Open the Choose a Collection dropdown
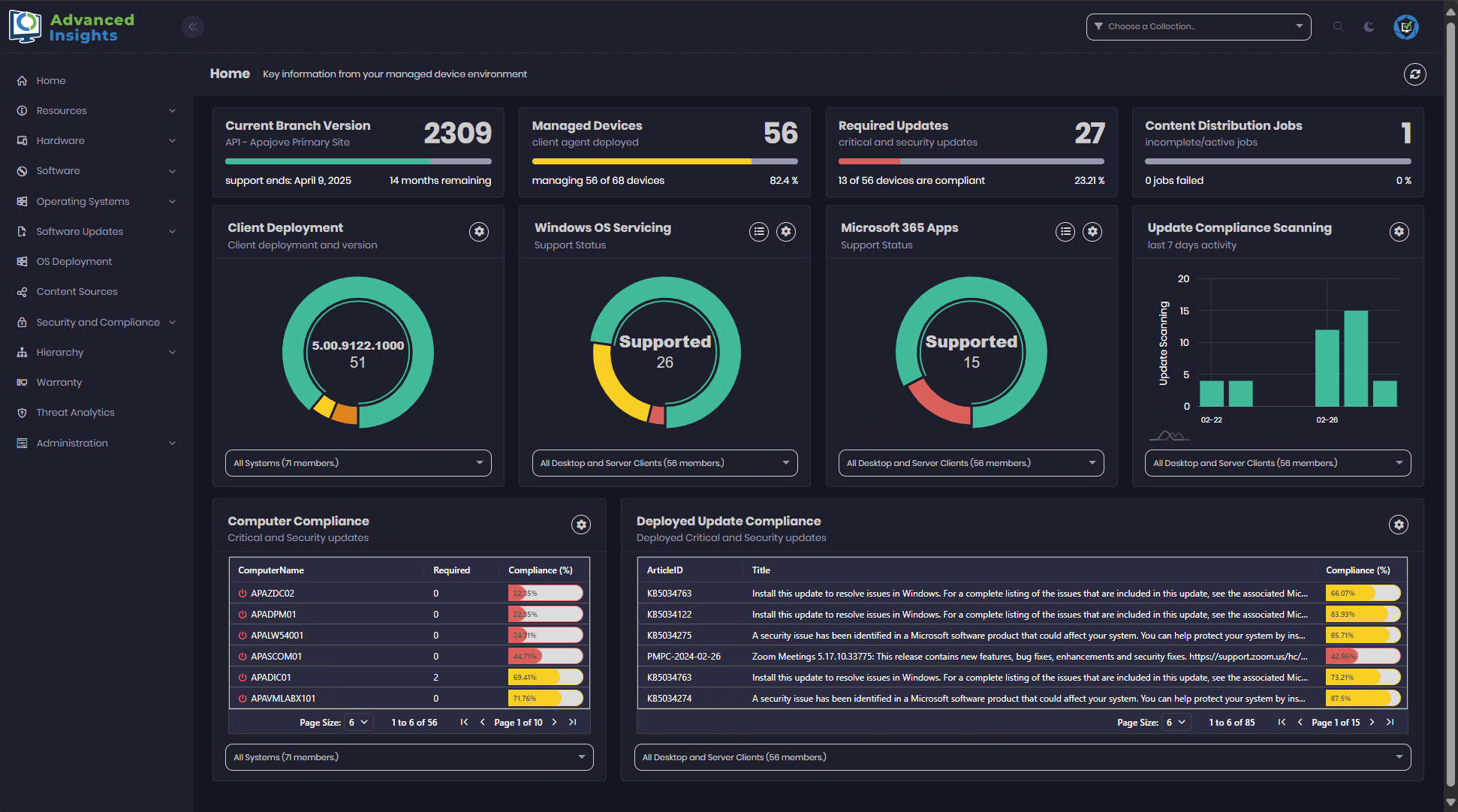 click(1198, 27)
